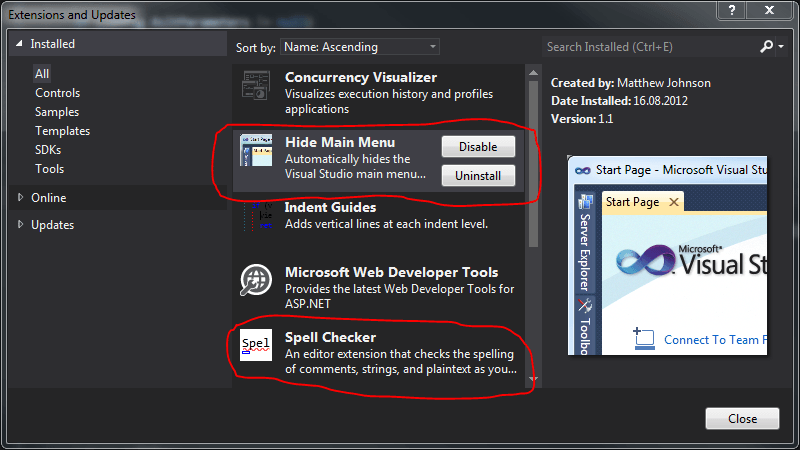Select the Indent Guides list entry title
800x450 pixels.
click(331, 208)
